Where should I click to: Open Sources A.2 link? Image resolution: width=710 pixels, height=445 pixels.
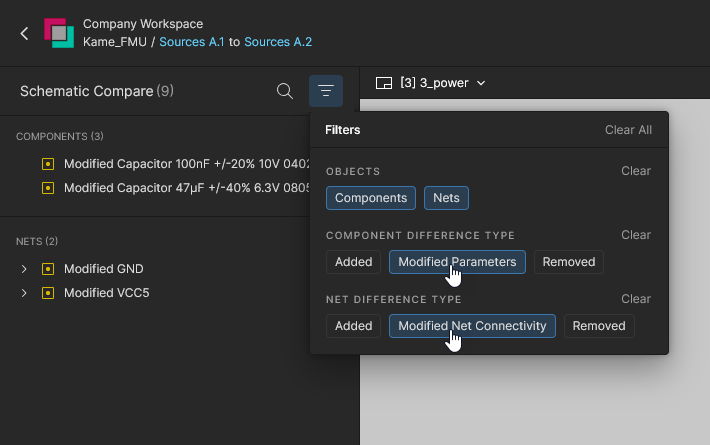278,42
